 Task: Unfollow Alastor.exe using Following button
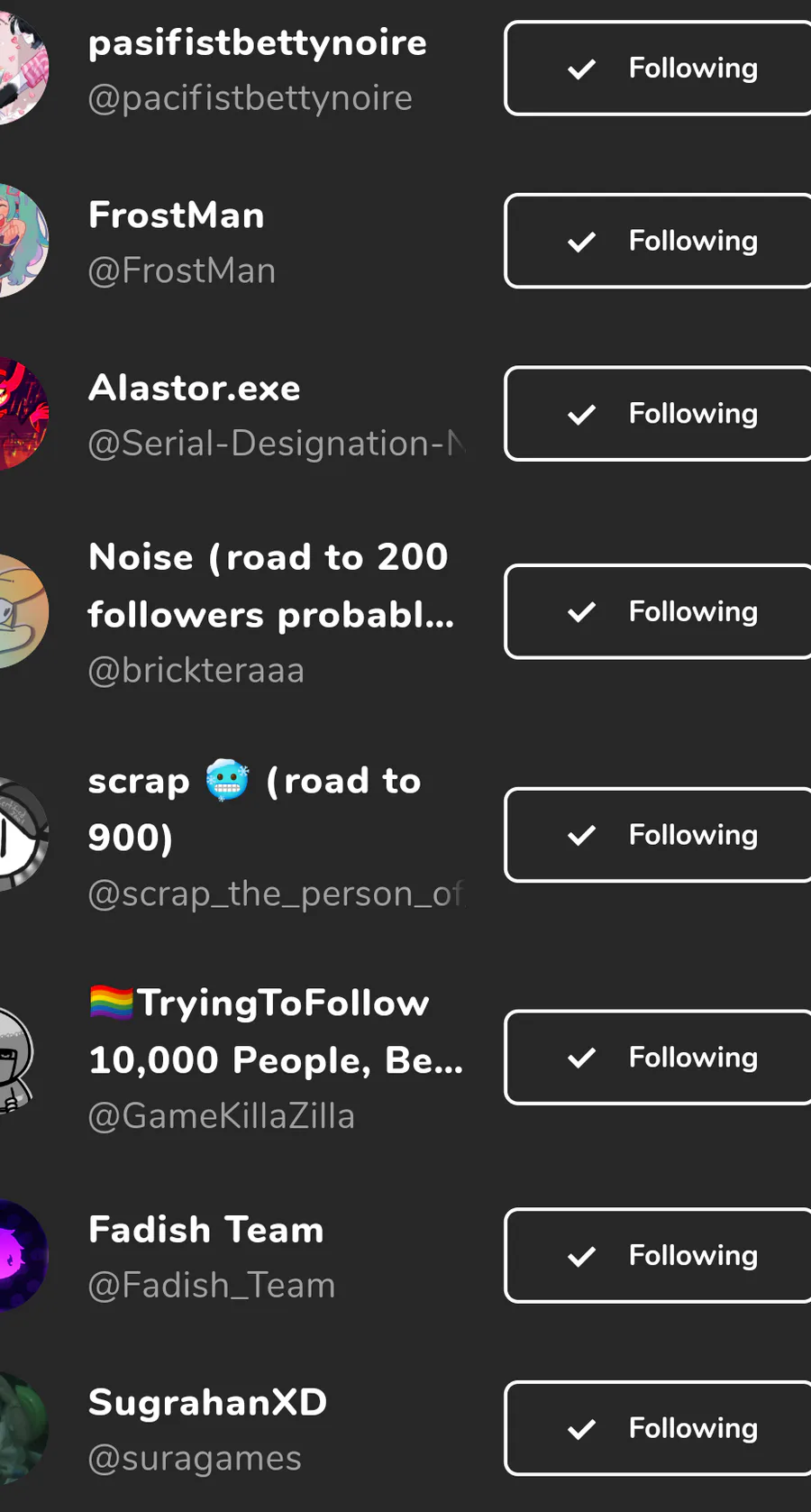(660, 414)
